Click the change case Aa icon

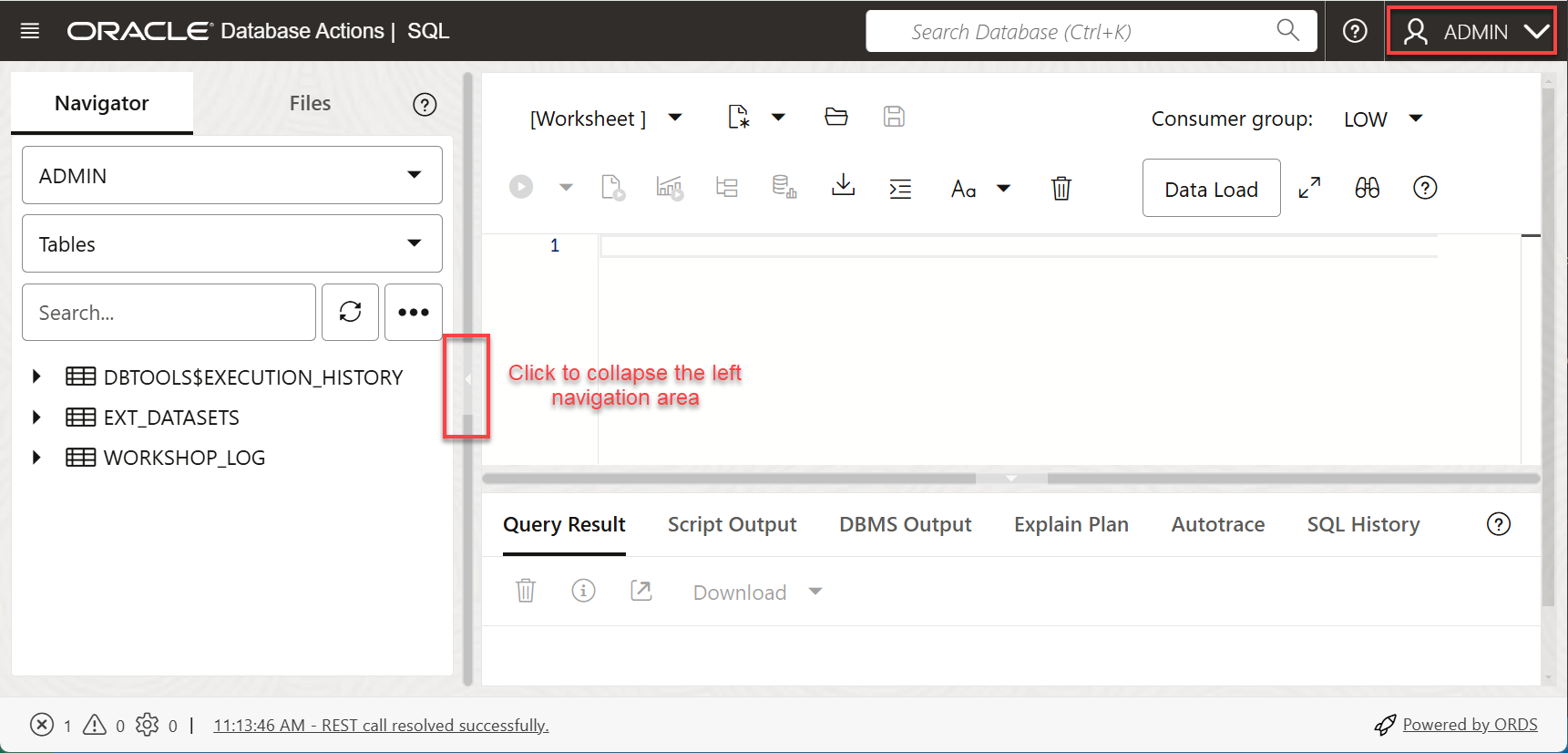(964, 189)
